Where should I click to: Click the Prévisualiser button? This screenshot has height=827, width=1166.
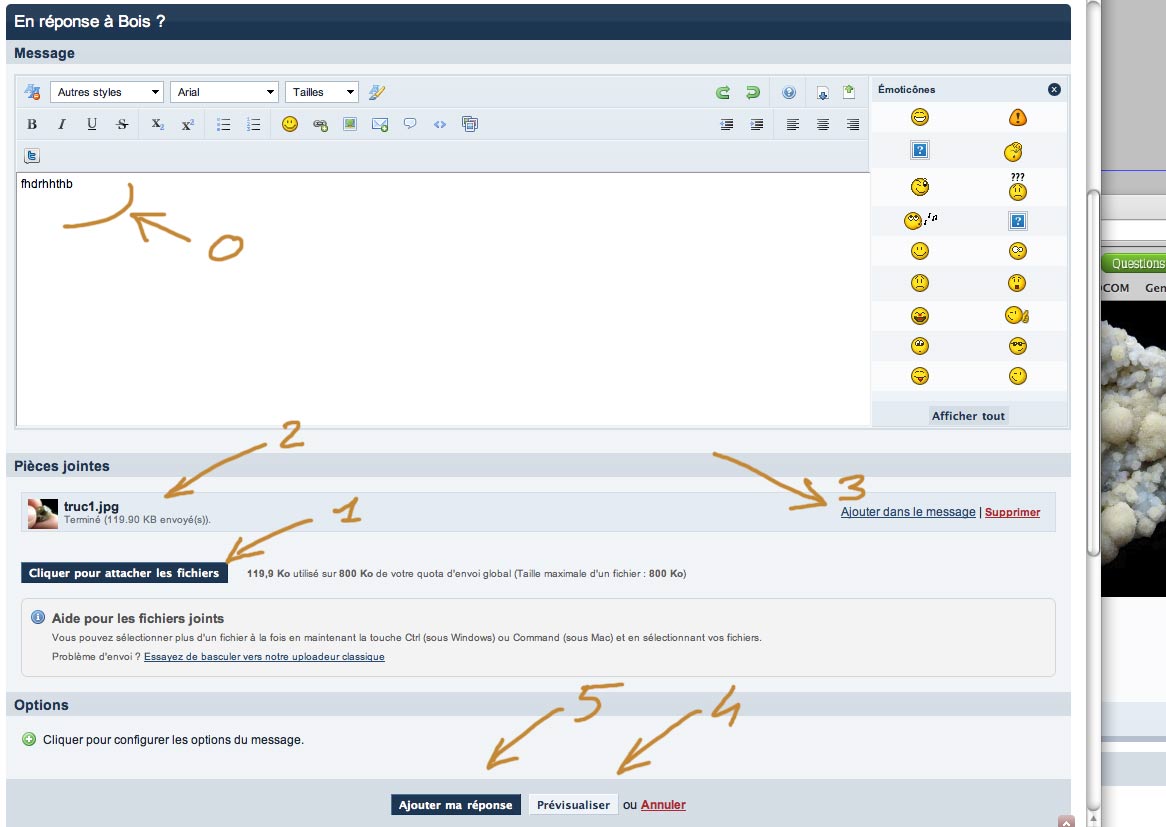coord(573,805)
